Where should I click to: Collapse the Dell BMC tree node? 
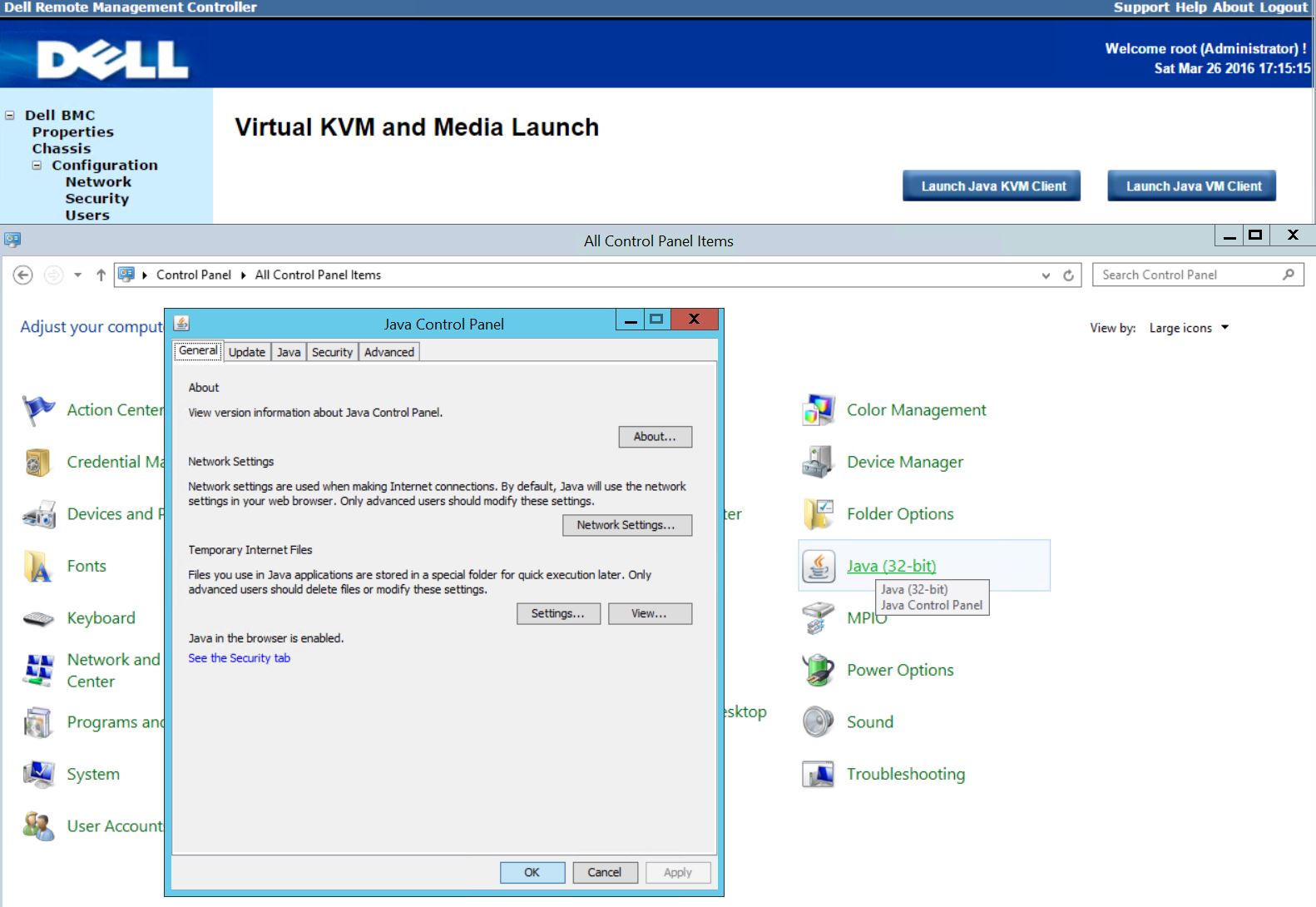pyautogui.click(x=10, y=115)
